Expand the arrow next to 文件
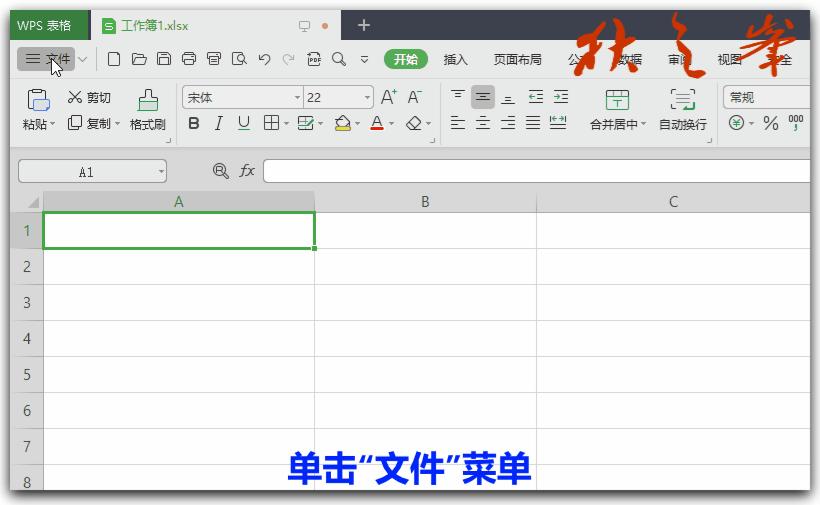Viewport: 820px width, 505px height. (x=83, y=59)
